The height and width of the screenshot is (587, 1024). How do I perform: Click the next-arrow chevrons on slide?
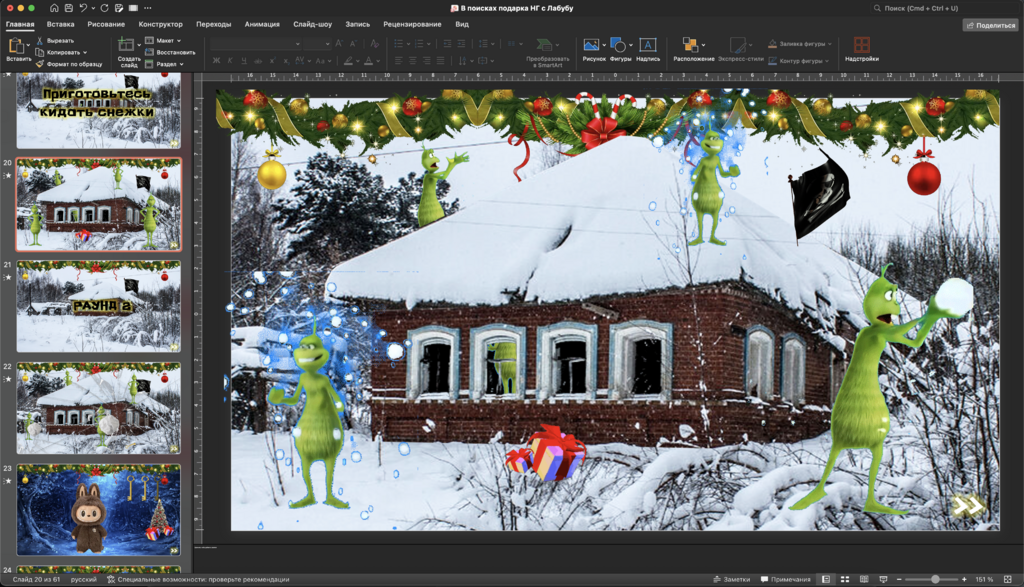(967, 505)
